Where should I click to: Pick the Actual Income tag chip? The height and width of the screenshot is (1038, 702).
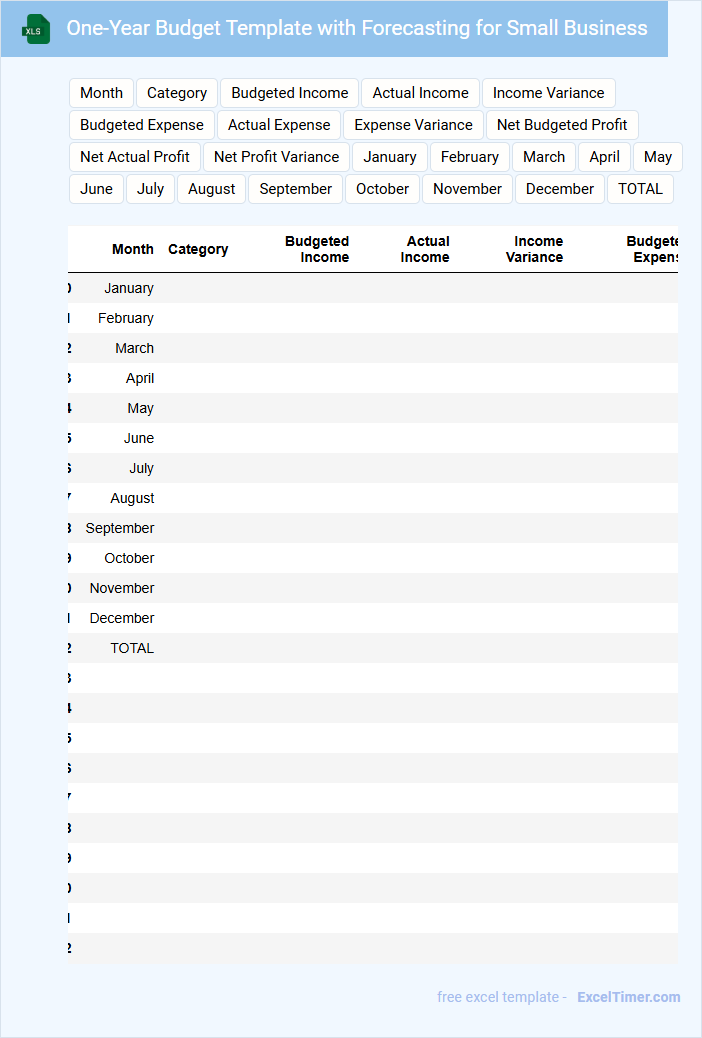pyautogui.click(x=421, y=93)
